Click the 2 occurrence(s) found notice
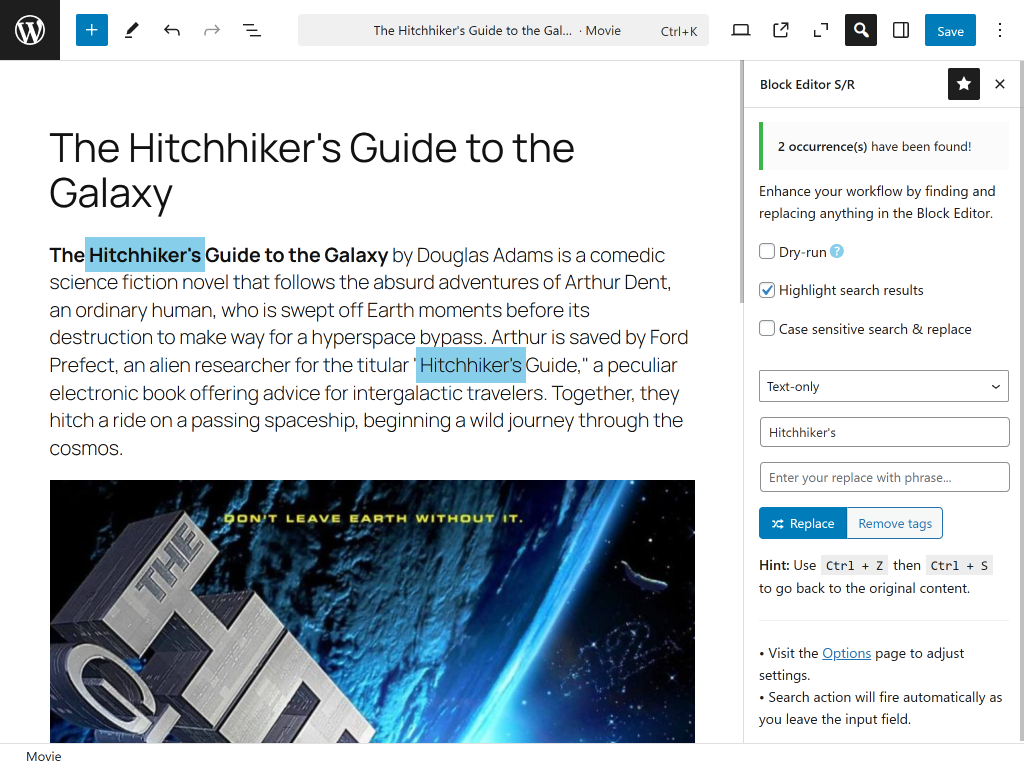1024x768 pixels. click(x=884, y=146)
